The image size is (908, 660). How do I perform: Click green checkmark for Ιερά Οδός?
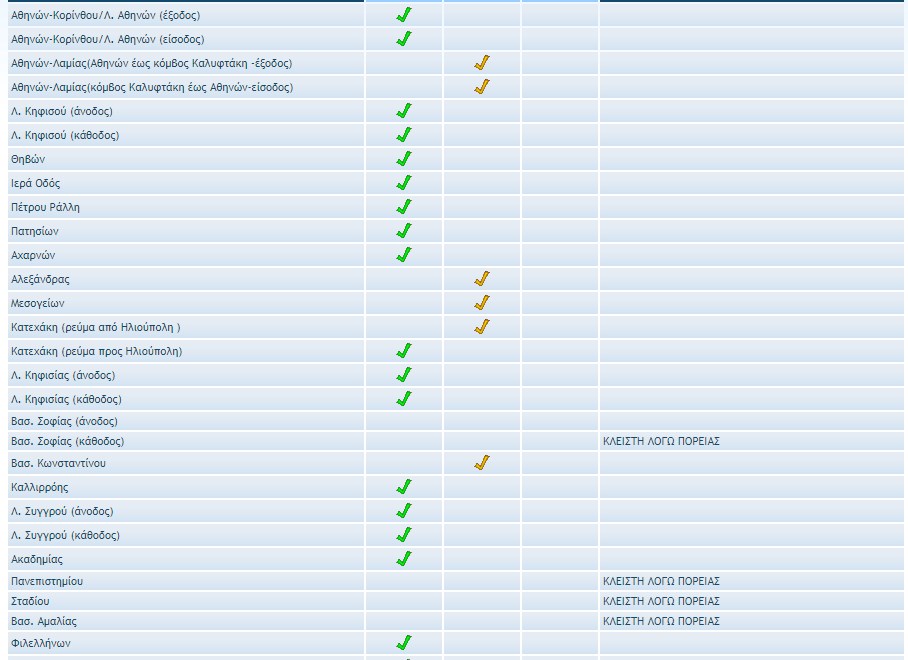pos(404,183)
